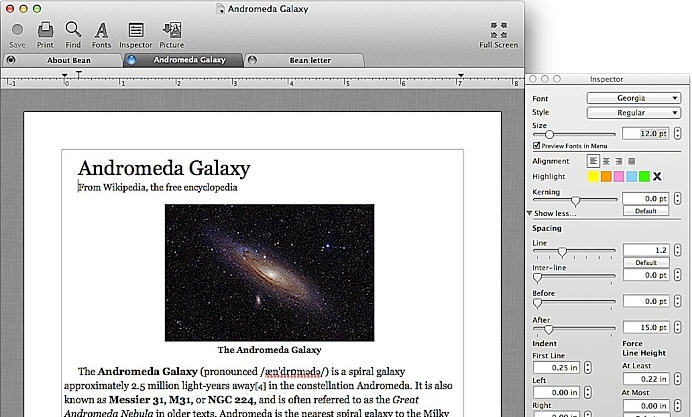Click the close dot on About Bean tab
Image resolution: width=692 pixels, height=417 pixels.
tap(11, 60)
